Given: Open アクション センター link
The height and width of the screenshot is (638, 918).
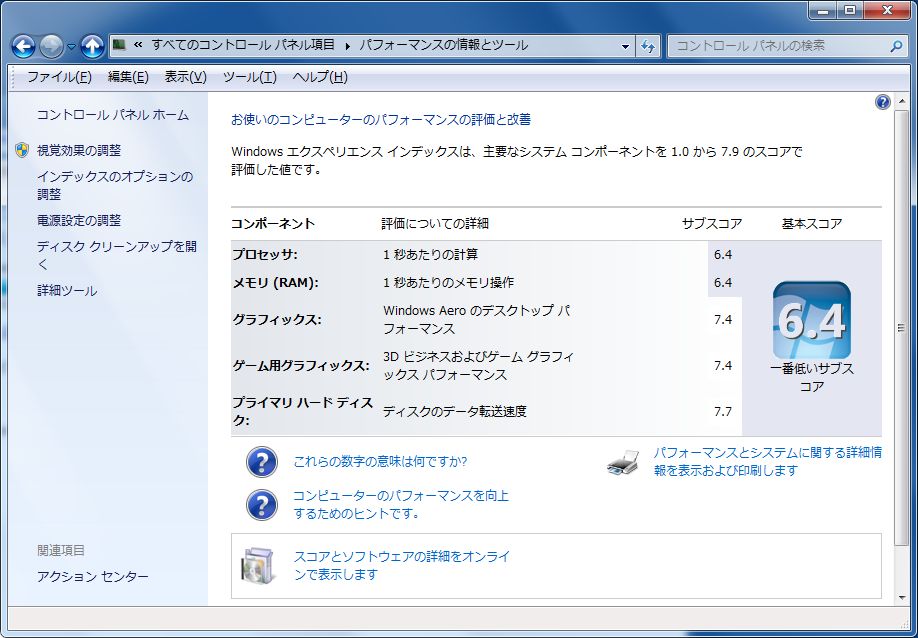Looking at the screenshot, I should pos(93,577).
